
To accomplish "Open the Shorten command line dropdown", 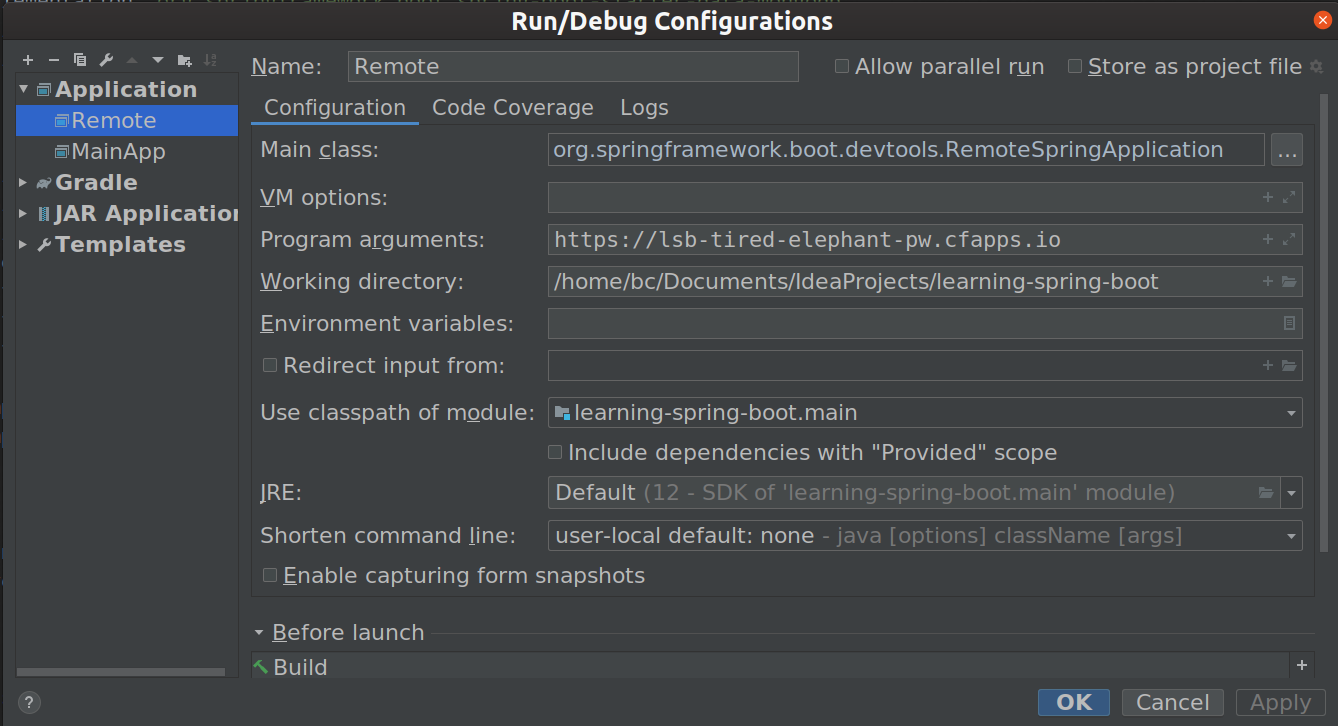I will 1291,536.
